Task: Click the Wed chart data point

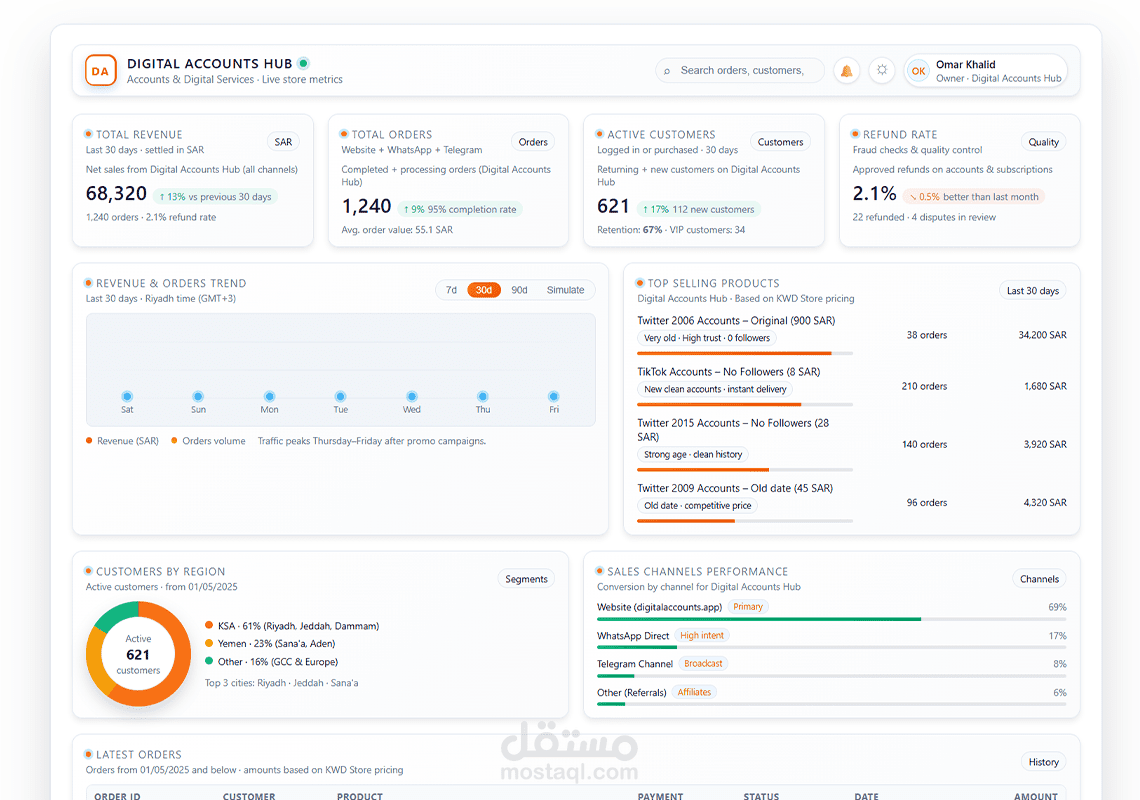Action: point(412,396)
